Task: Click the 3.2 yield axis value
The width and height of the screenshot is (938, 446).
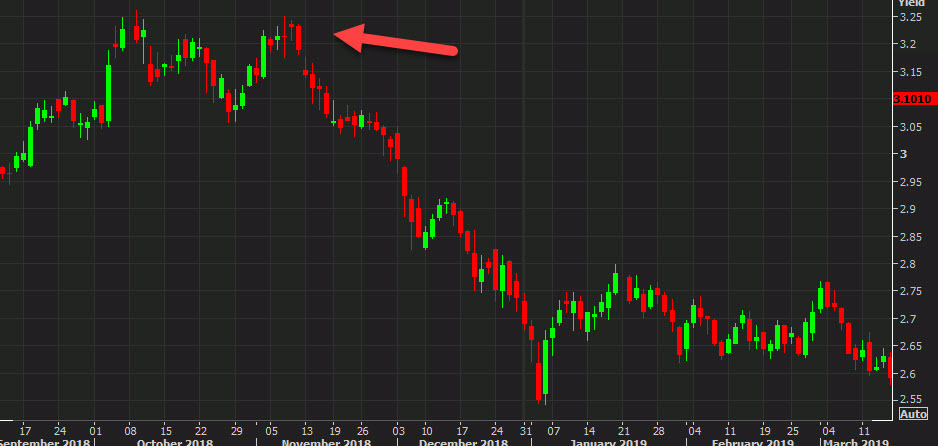Action: pos(907,44)
